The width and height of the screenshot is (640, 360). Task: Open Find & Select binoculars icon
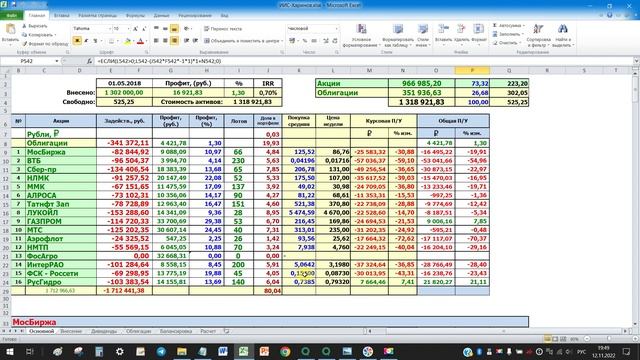click(563, 29)
